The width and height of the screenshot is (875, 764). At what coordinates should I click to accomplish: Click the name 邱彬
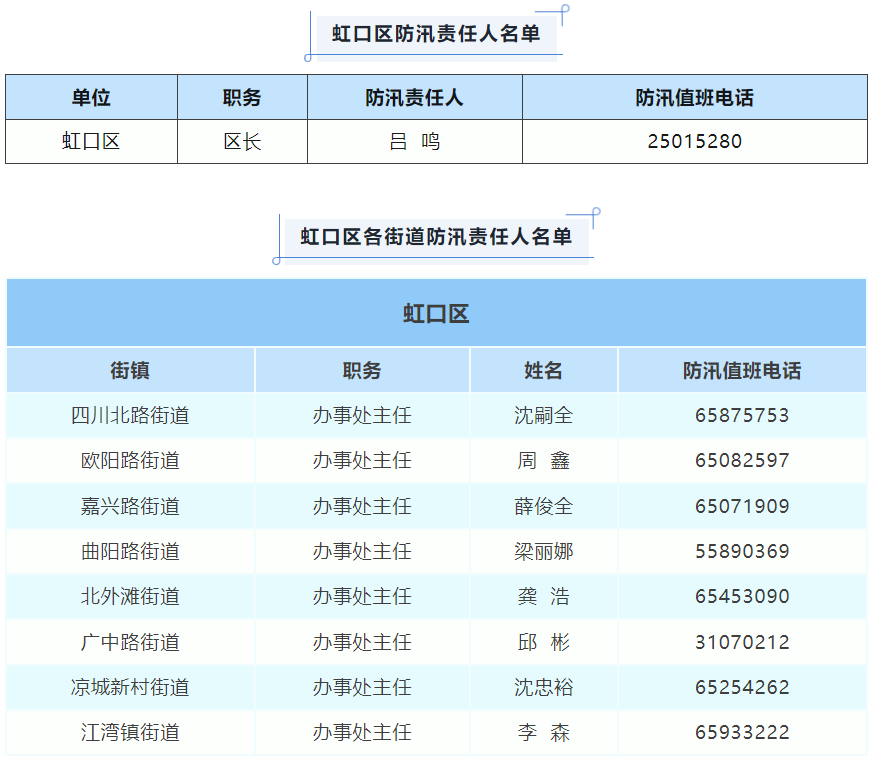[x=543, y=642]
